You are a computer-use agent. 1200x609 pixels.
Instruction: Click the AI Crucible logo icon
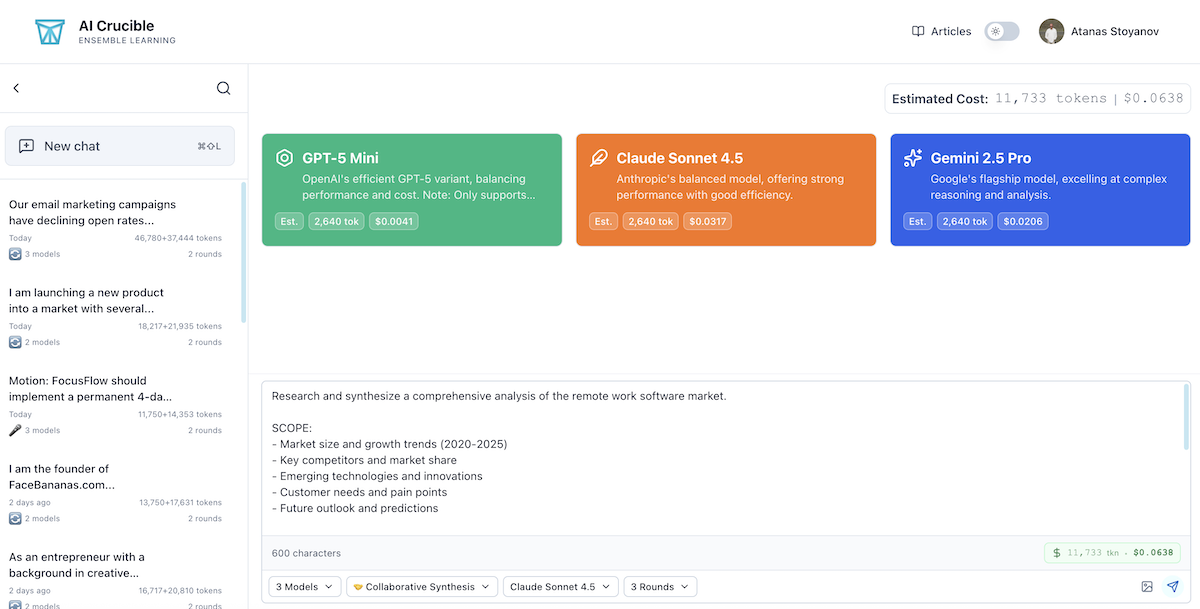click(x=49, y=32)
